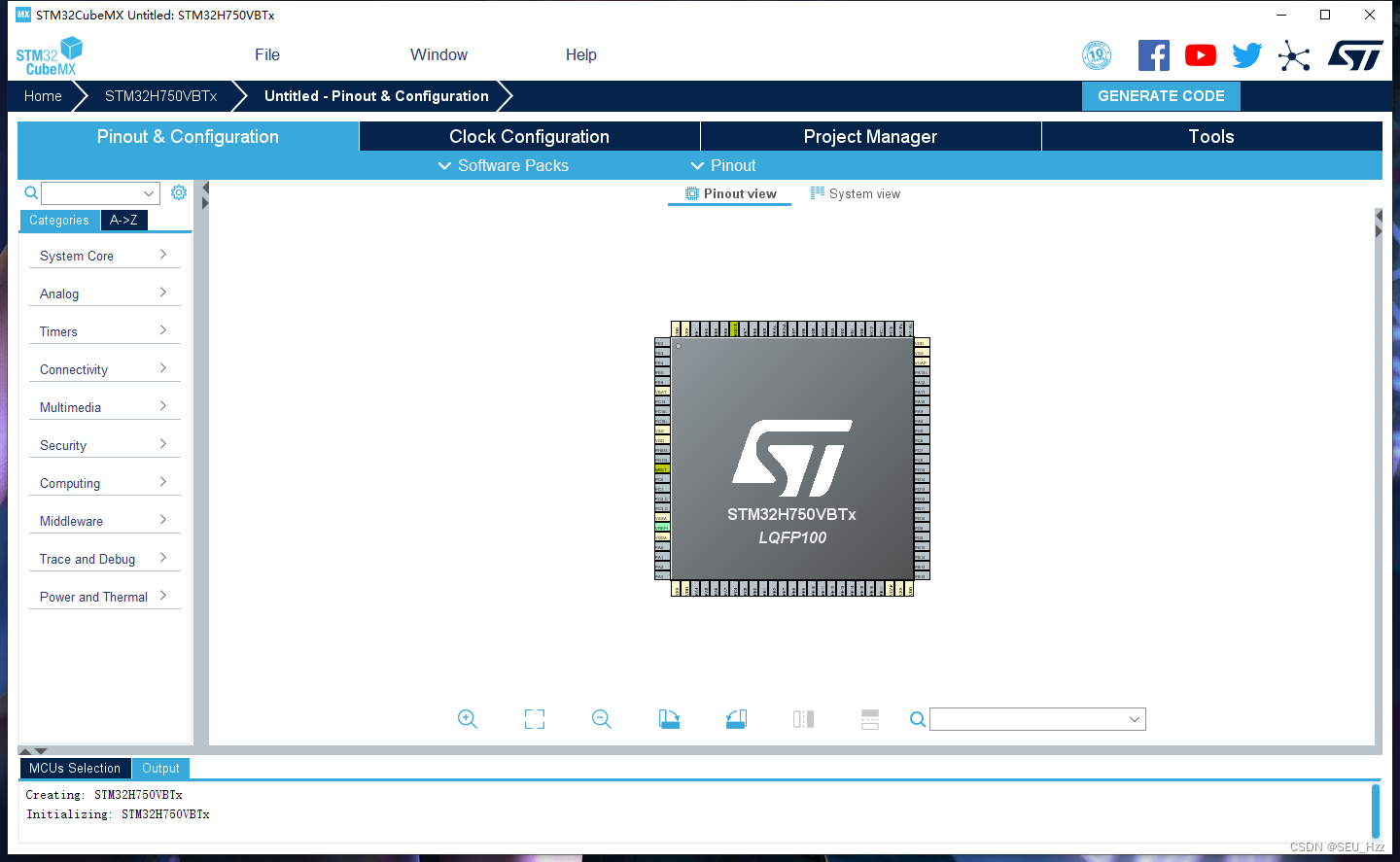The image size is (1400, 862).
Task: Switch to System view
Action: 856,193
